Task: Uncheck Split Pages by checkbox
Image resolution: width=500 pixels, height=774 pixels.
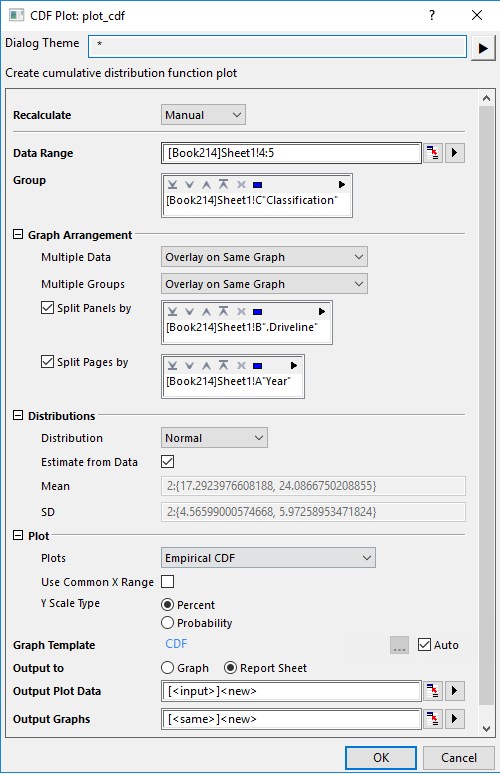Action: click(x=47, y=362)
